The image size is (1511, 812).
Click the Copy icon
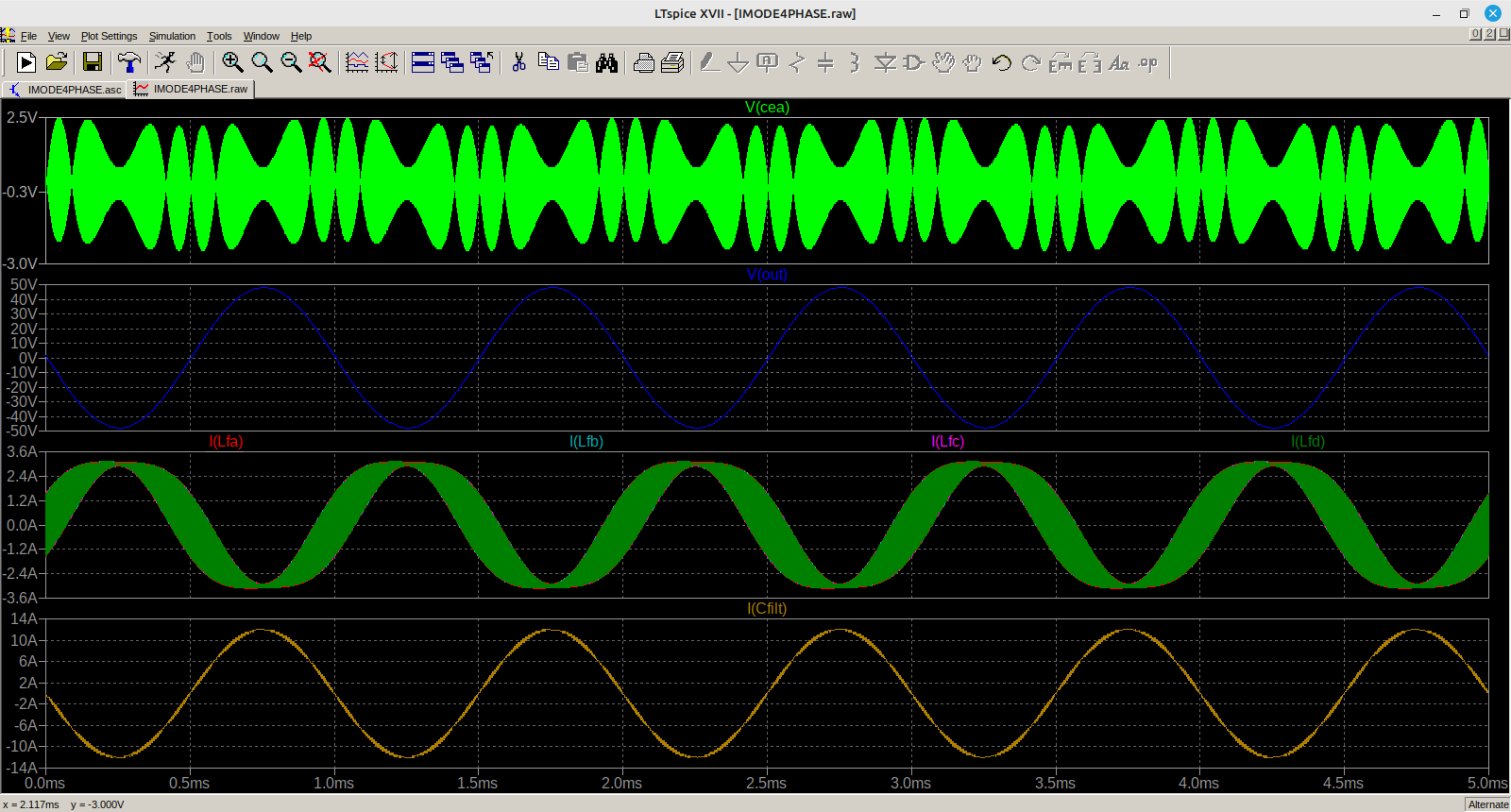548,62
